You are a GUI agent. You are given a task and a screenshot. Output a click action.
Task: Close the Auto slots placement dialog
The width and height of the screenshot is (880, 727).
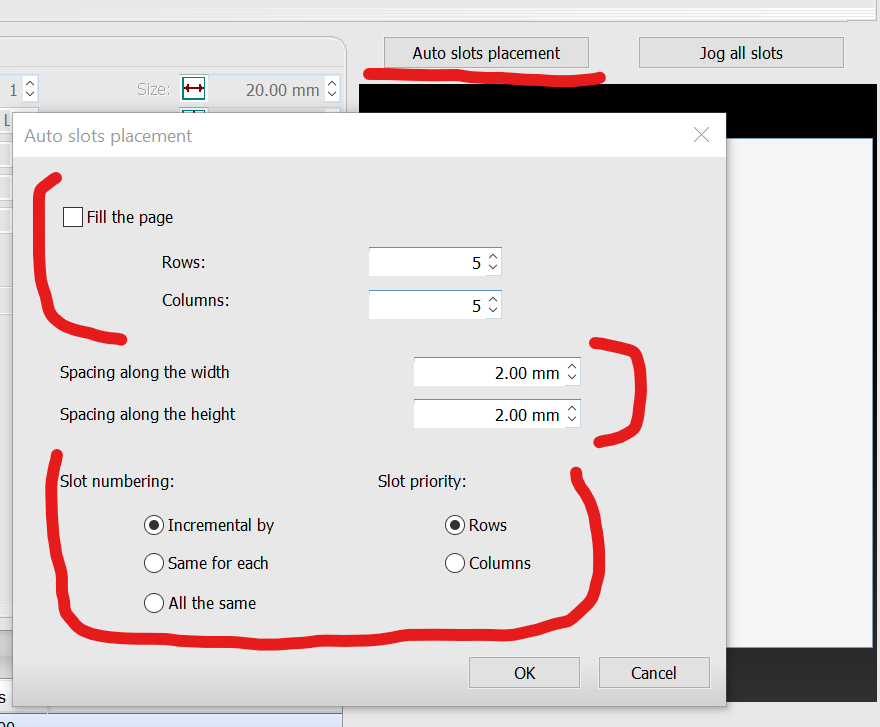click(x=701, y=135)
